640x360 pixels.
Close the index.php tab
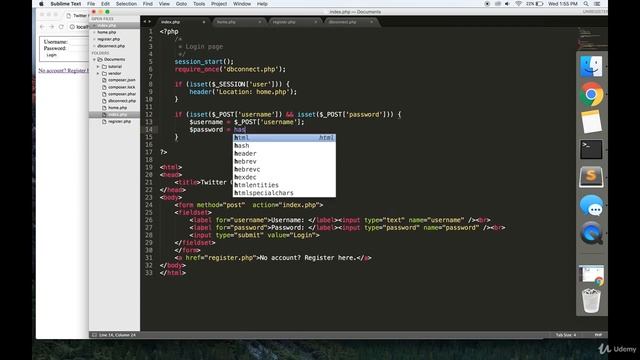point(204,22)
